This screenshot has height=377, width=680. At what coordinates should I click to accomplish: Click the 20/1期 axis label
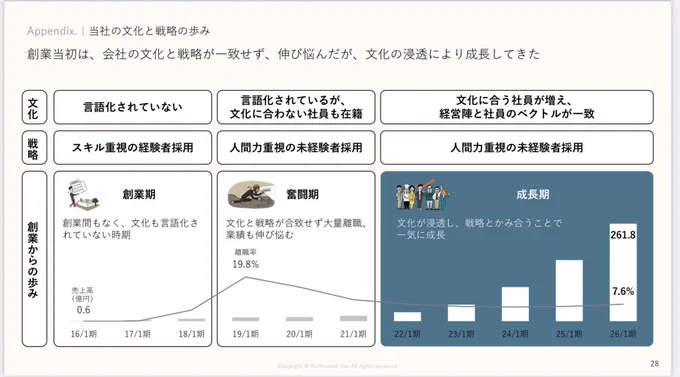[x=299, y=334]
